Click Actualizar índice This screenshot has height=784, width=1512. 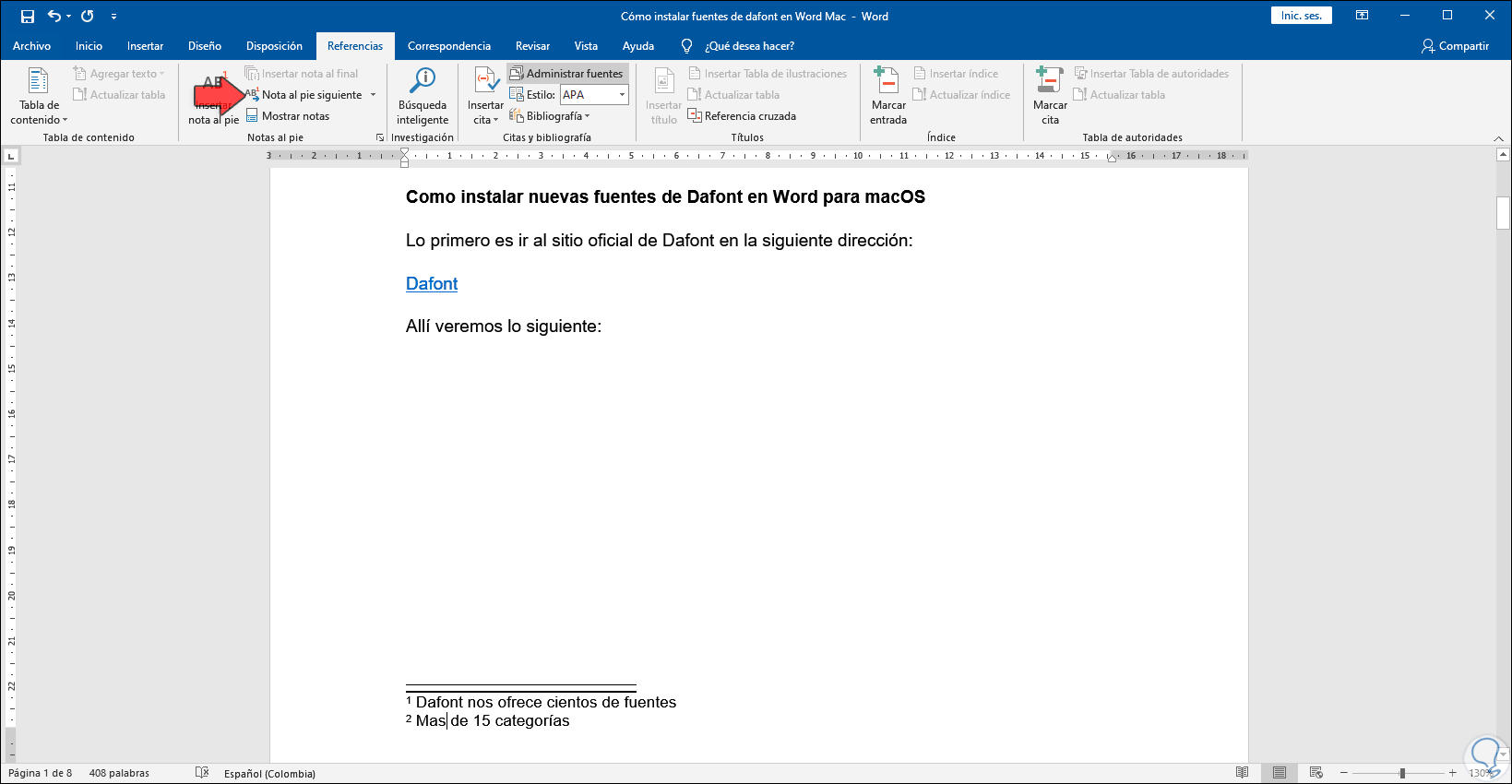961,95
